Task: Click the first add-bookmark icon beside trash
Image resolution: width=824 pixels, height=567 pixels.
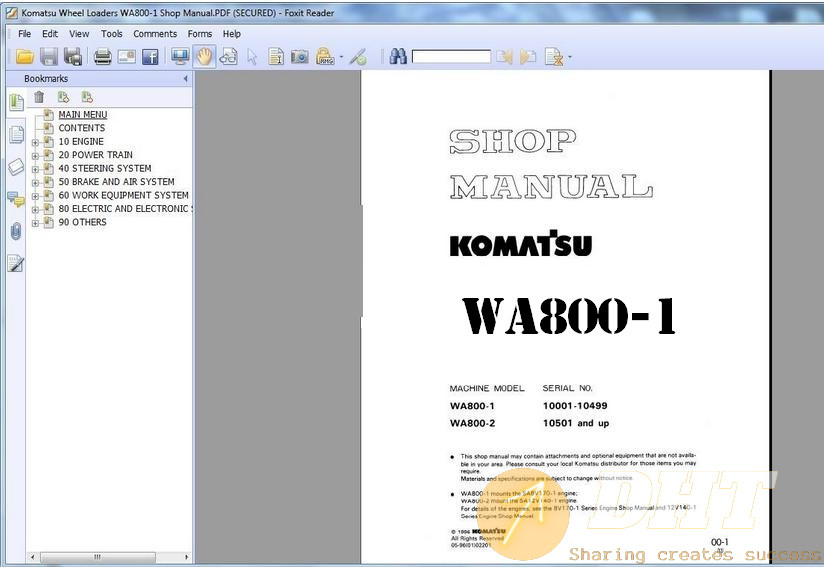Action: 63,97
